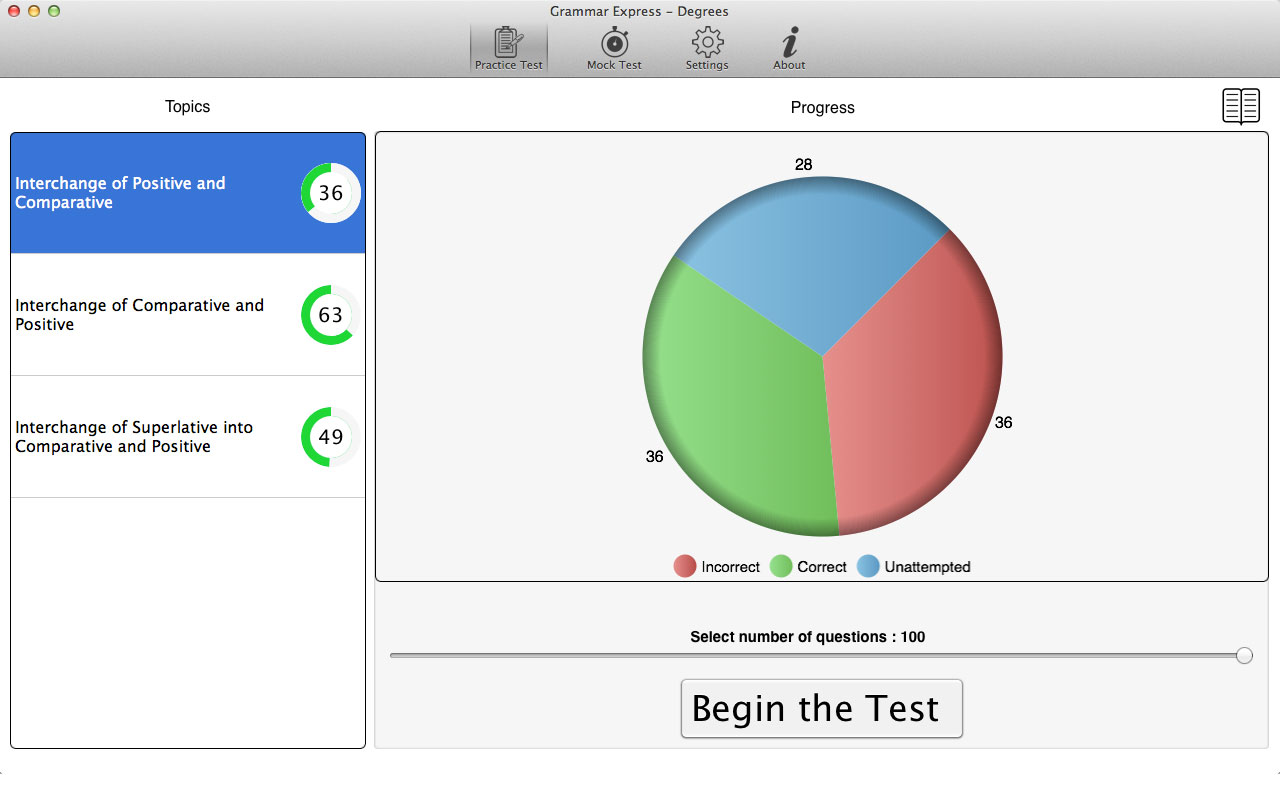Click the progress ring showing 49
This screenshot has width=1280, height=800.
(x=331, y=437)
